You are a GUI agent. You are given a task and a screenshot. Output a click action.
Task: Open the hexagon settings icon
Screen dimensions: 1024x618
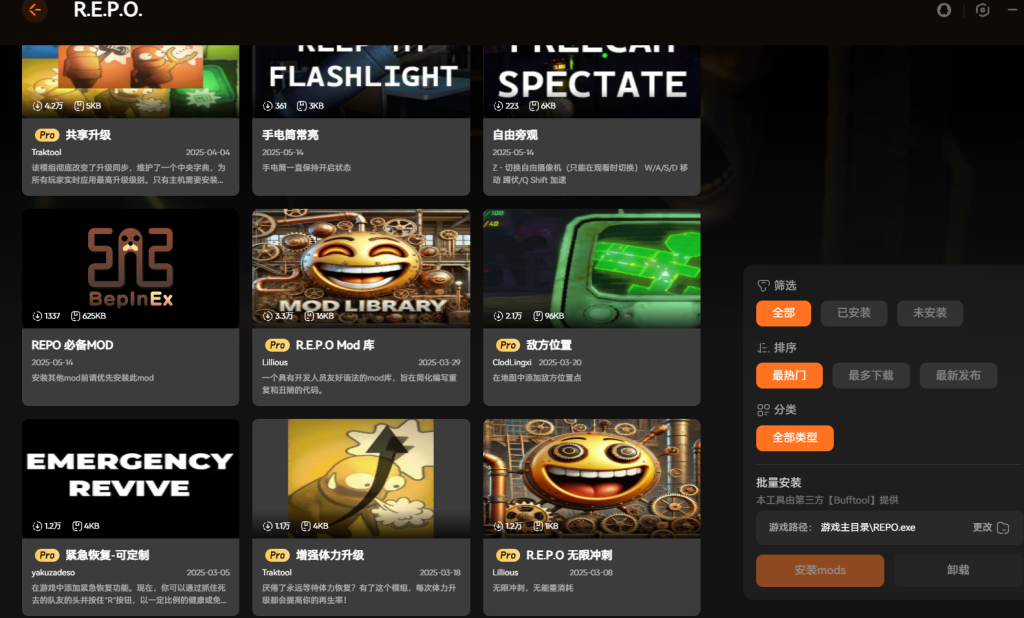pyautogui.click(x=982, y=10)
